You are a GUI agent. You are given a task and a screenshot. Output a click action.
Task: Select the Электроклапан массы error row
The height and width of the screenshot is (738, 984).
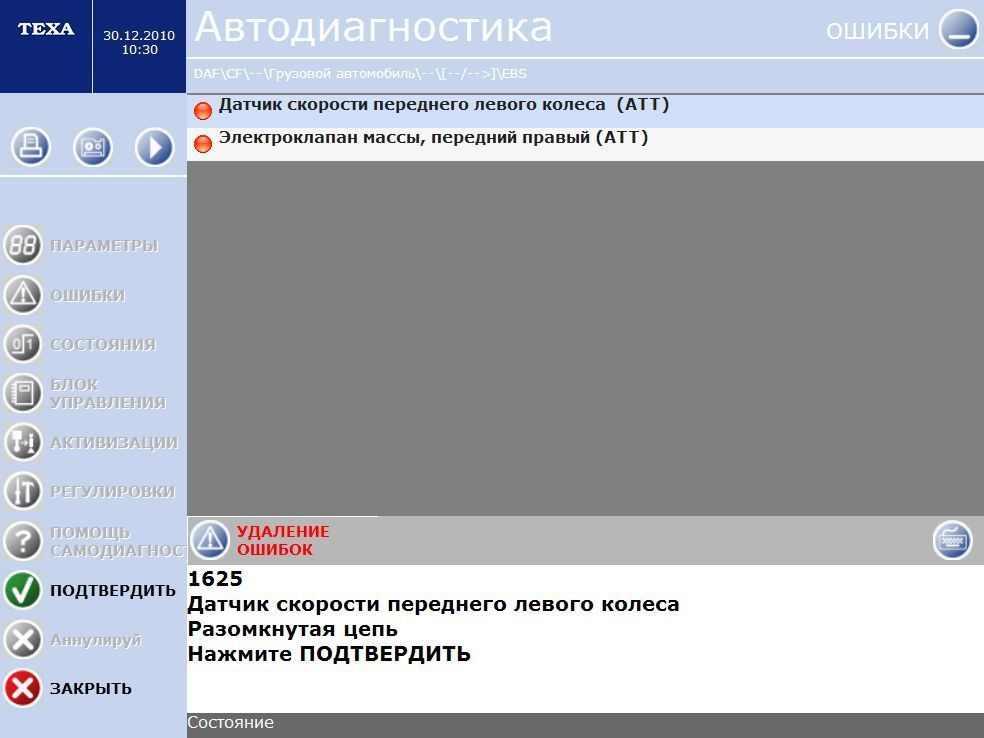tap(433, 138)
